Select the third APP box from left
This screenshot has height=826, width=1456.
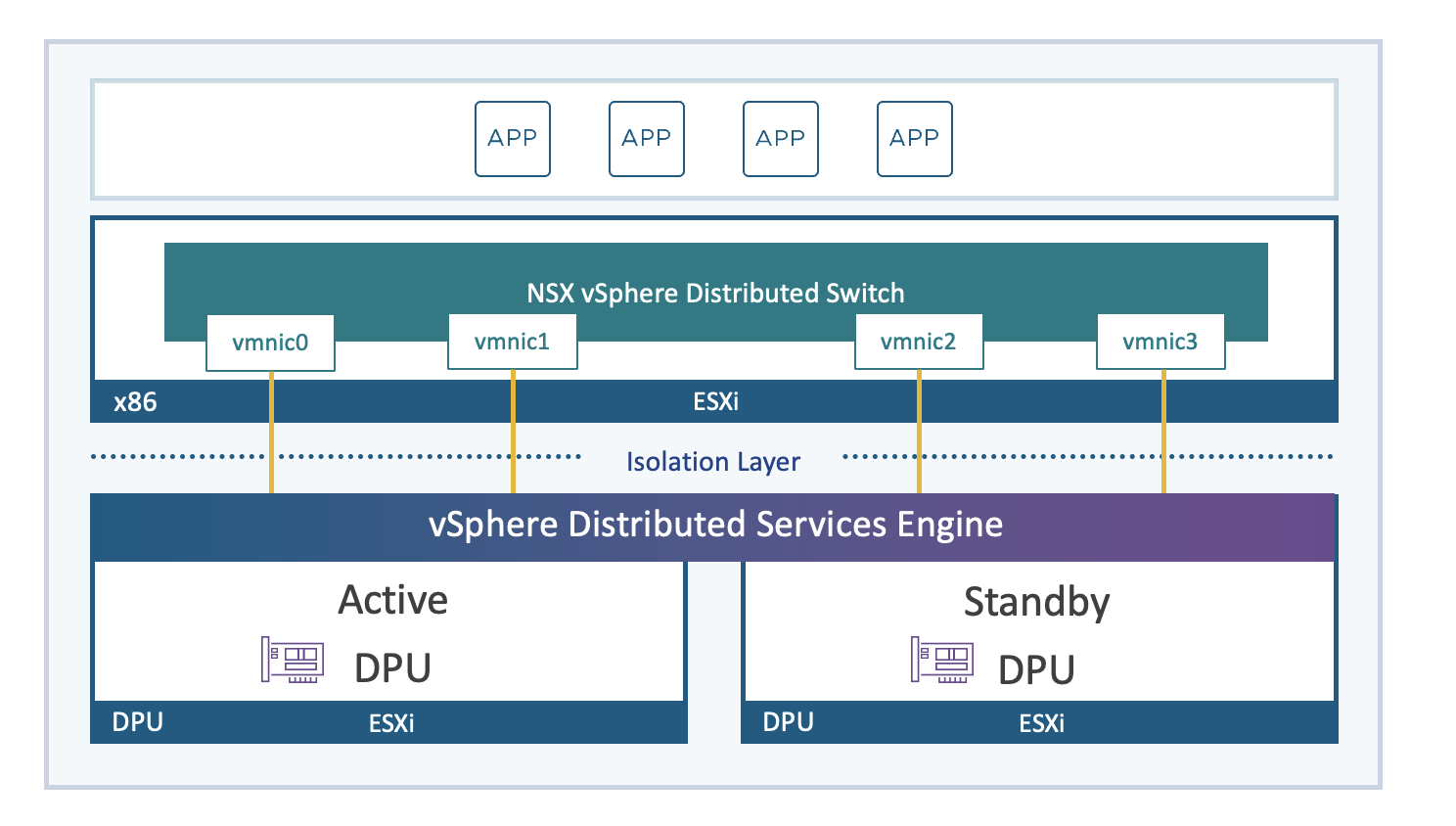tap(781, 139)
